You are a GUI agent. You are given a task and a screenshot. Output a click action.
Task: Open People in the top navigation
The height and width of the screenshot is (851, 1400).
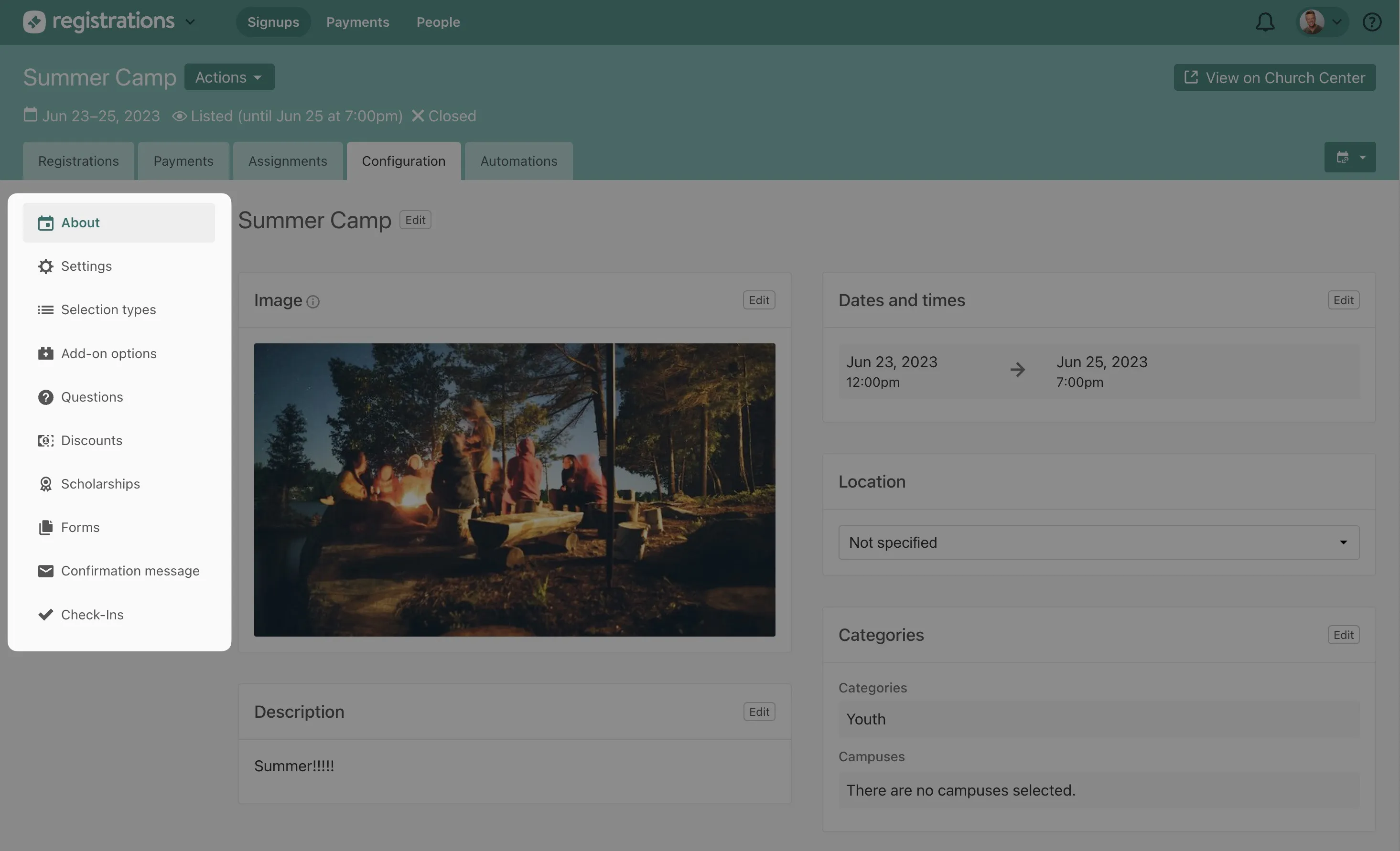tap(438, 22)
